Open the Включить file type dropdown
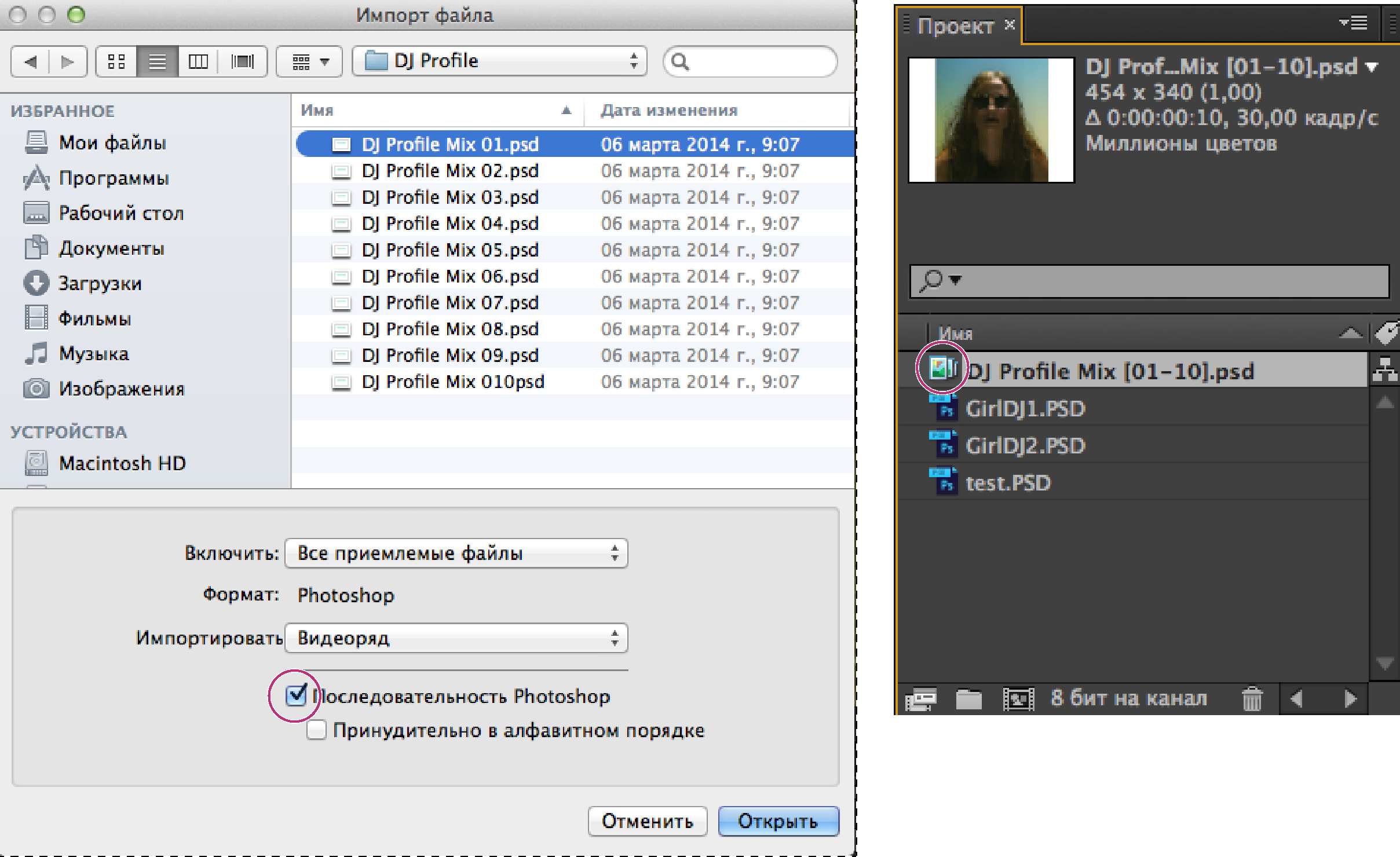This screenshot has width=1400, height=857. click(456, 554)
